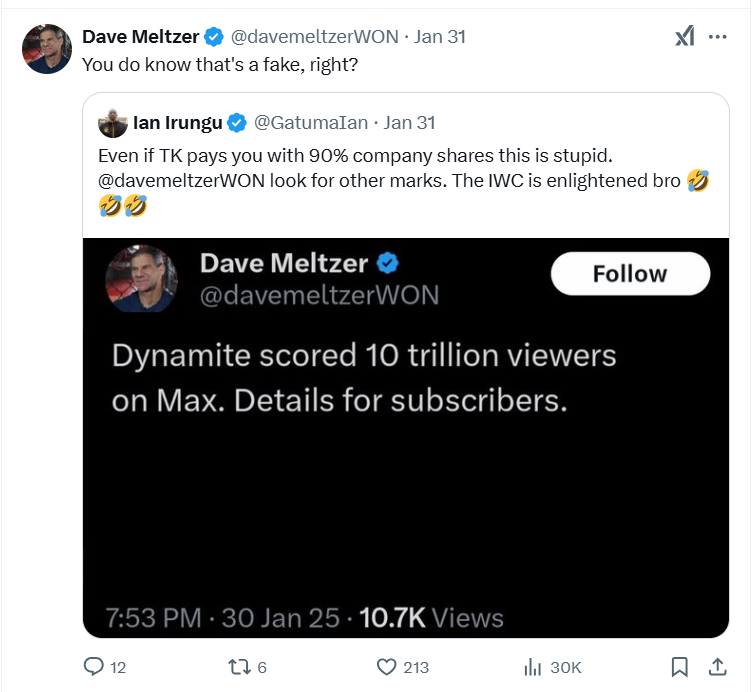Viewport: 752px width, 692px height.
Task: Click the reply speech bubble icon
Action: 94,667
